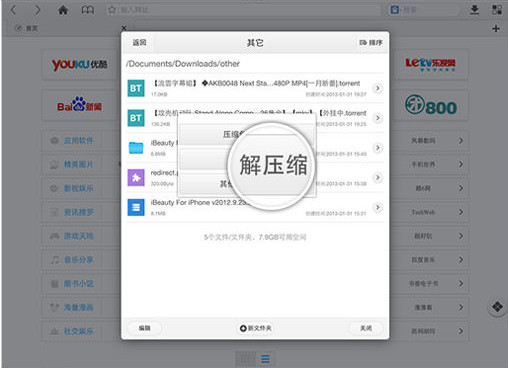Open the 海量漫画 category link
Screen dimensions: 508x368
(x=78, y=307)
